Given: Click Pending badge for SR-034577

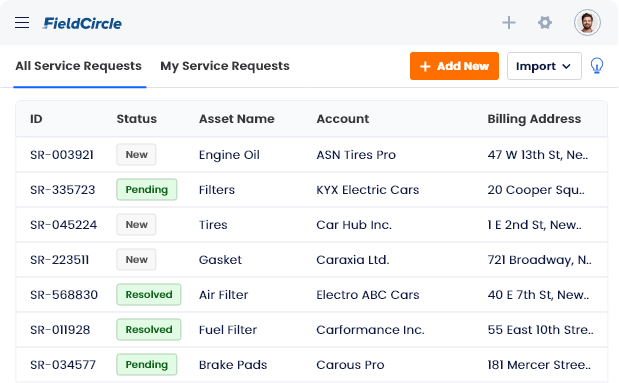Looking at the screenshot, I should pos(146,364).
